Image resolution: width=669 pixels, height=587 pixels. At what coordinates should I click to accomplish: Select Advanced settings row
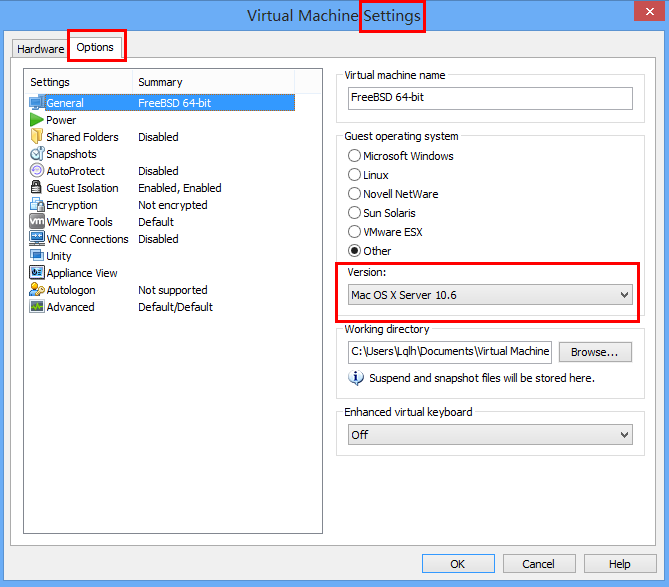[x=162, y=307]
